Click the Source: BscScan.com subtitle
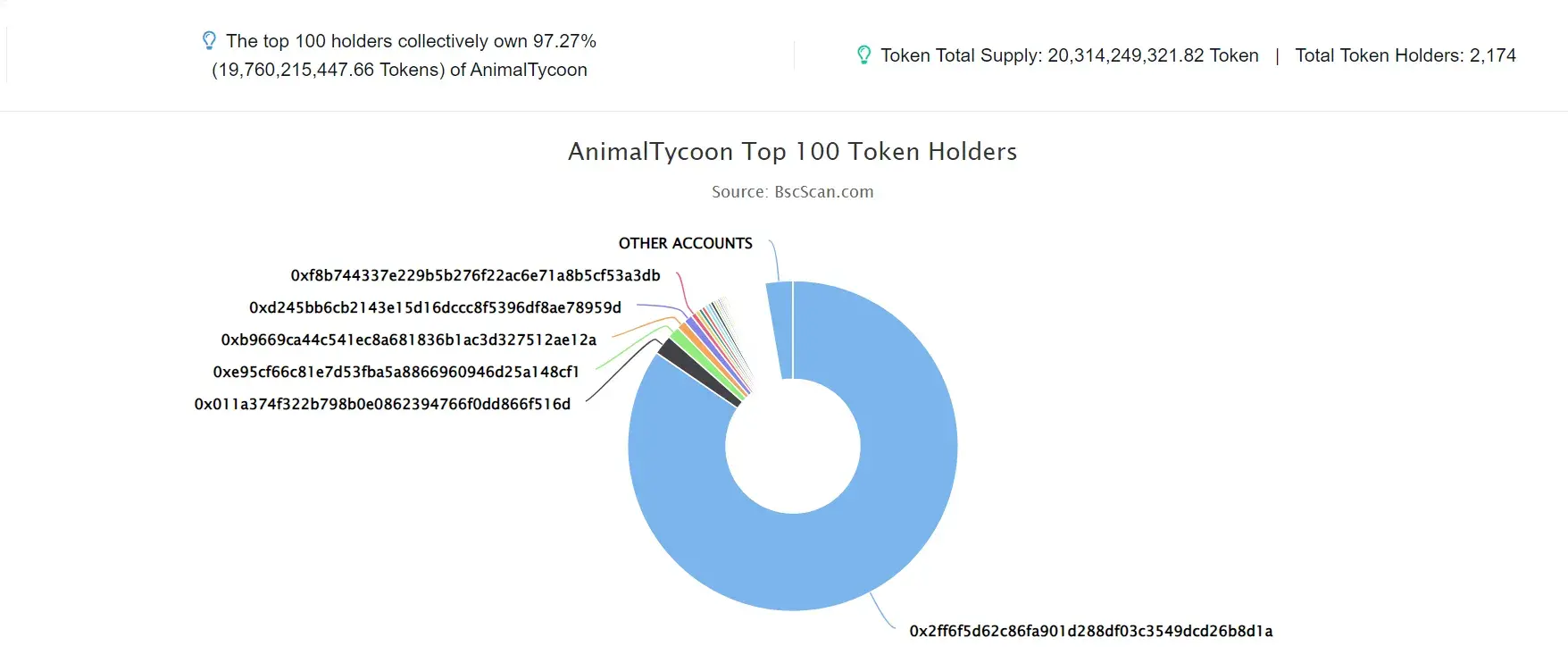Screen dimensions: 1568x663 coord(793,192)
